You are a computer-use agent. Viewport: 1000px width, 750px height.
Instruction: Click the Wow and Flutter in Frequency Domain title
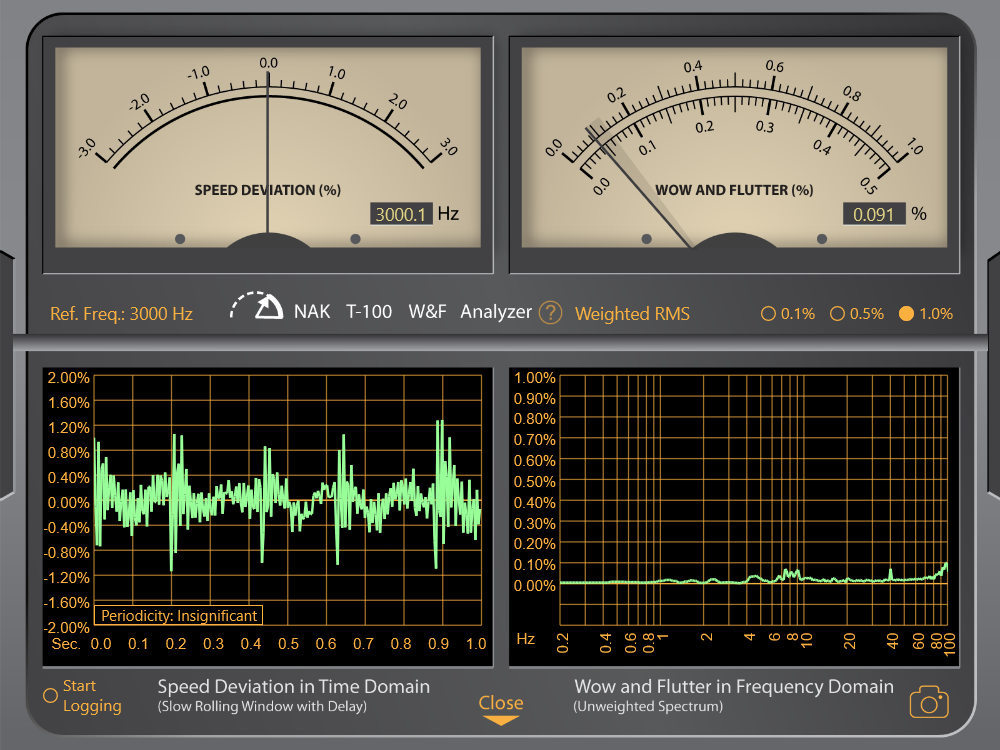coord(734,686)
